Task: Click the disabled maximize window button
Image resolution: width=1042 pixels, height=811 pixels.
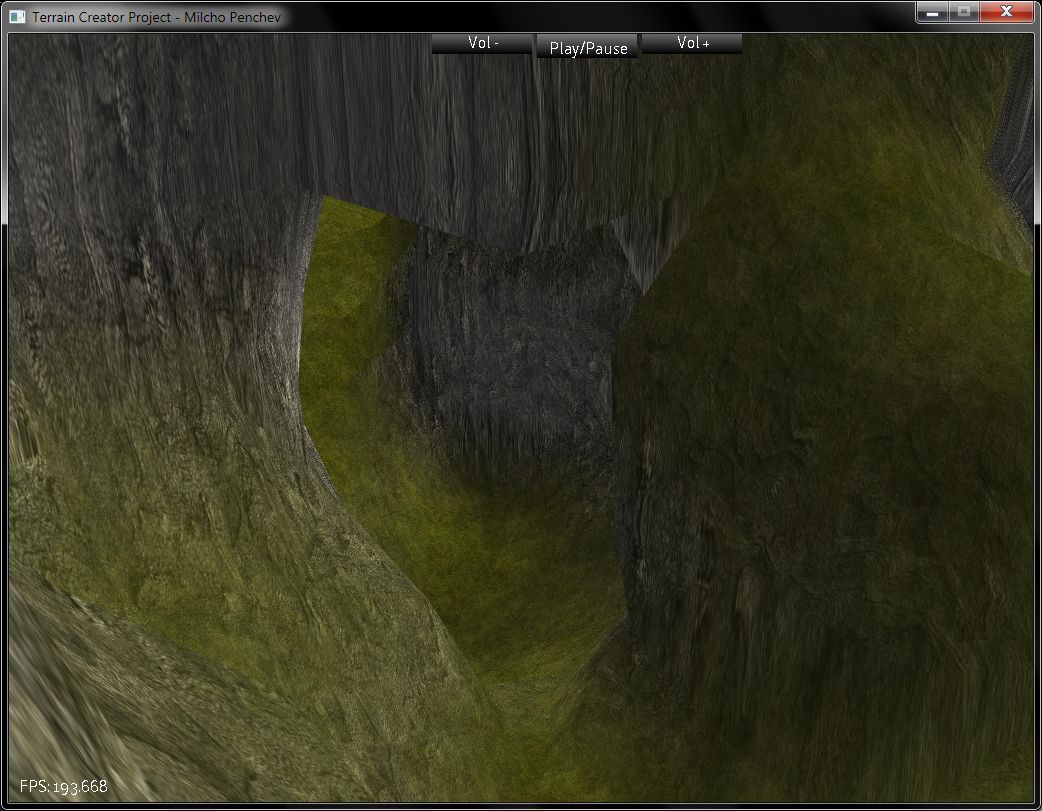Action: (x=964, y=12)
